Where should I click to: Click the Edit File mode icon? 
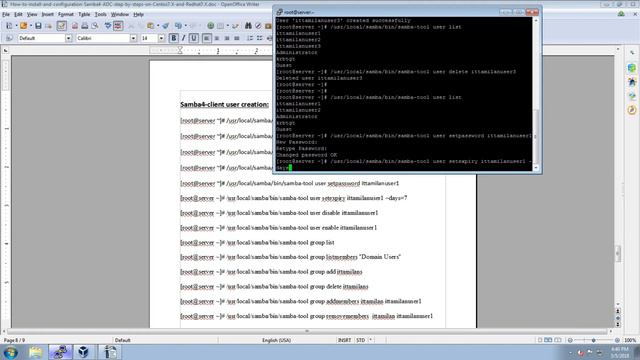point(62,26)
